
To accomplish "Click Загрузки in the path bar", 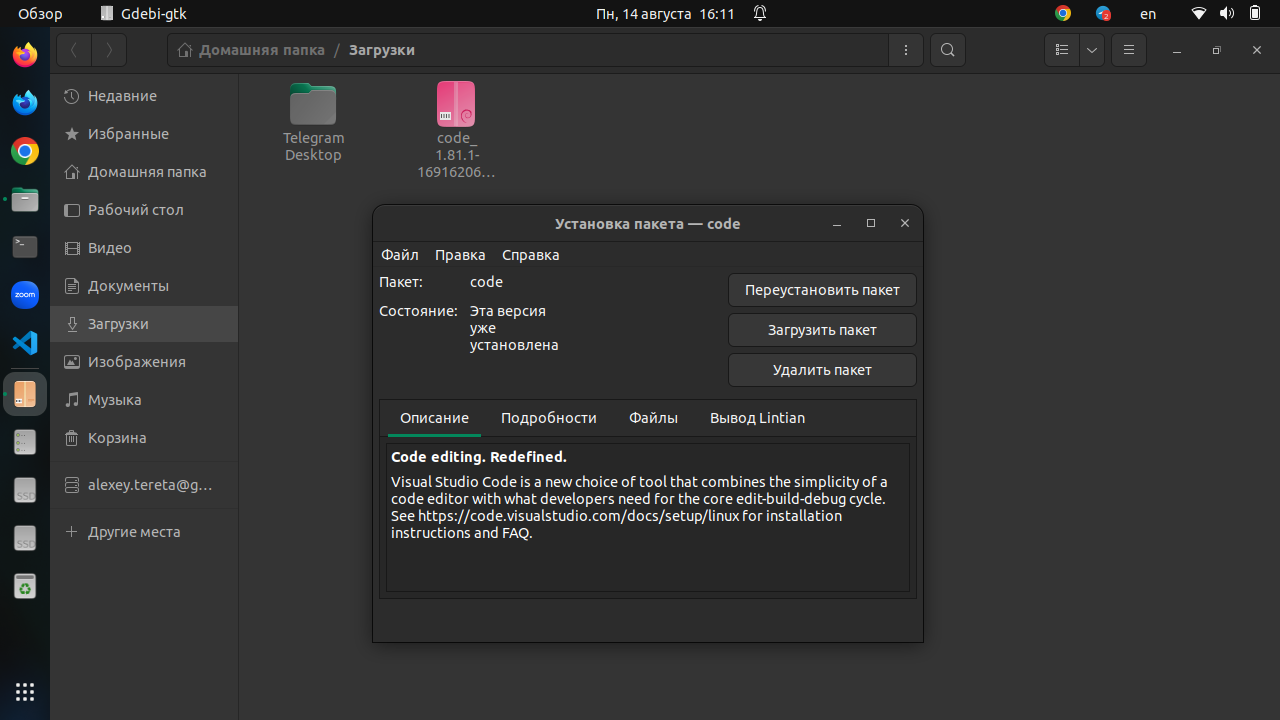I will click(x=382, y=50).
